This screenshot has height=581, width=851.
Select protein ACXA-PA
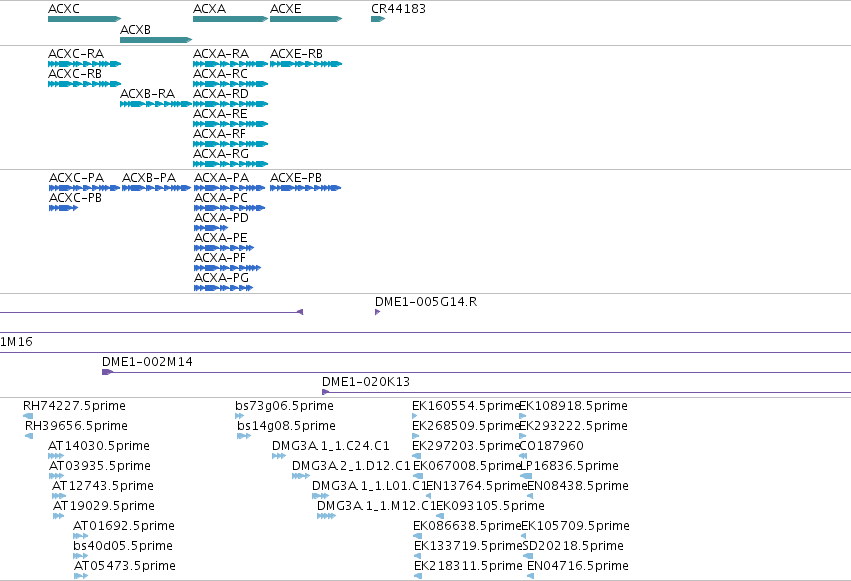tap(230, 188)
